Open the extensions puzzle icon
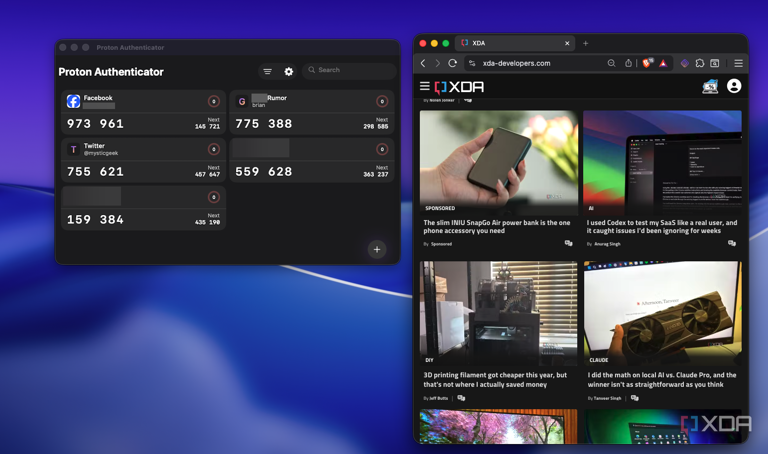This screenshot has height=454, width=768. click(x=700, y=63)
